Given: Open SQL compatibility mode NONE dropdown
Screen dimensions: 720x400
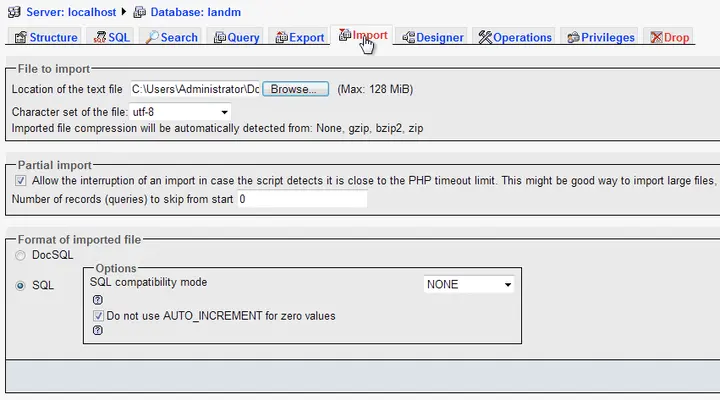Looking at the screenshot, I should click(x=469, y=284).
